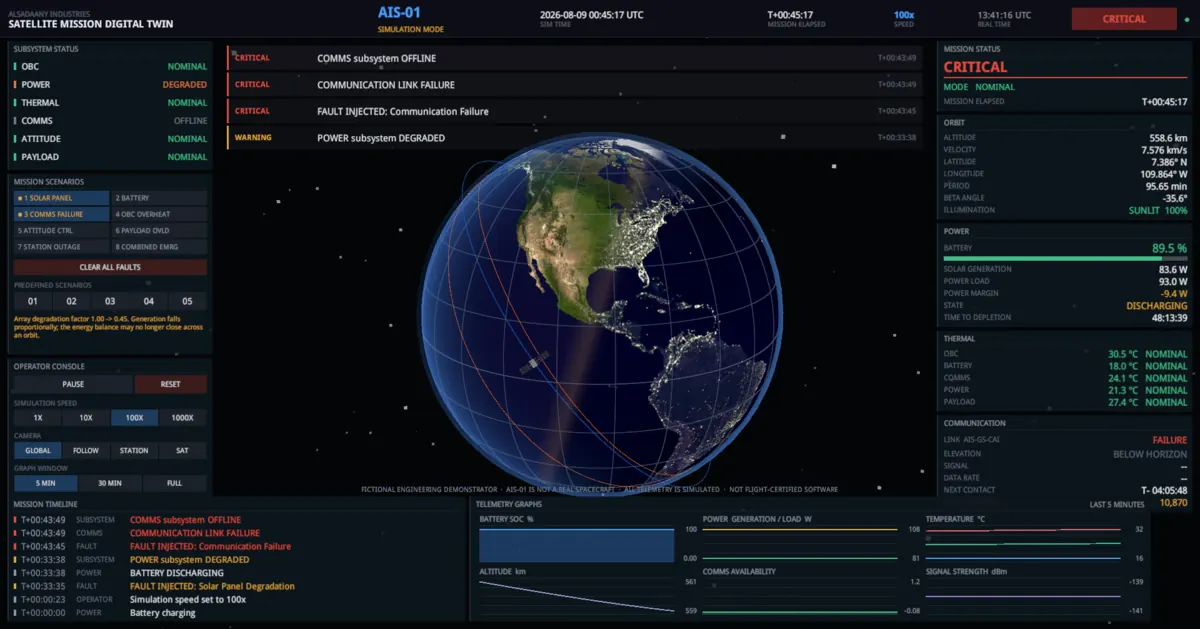Click the Signal Strength dBm graph
Viewport: 1200px width, 629px height.
click(x=1023, y=597)
